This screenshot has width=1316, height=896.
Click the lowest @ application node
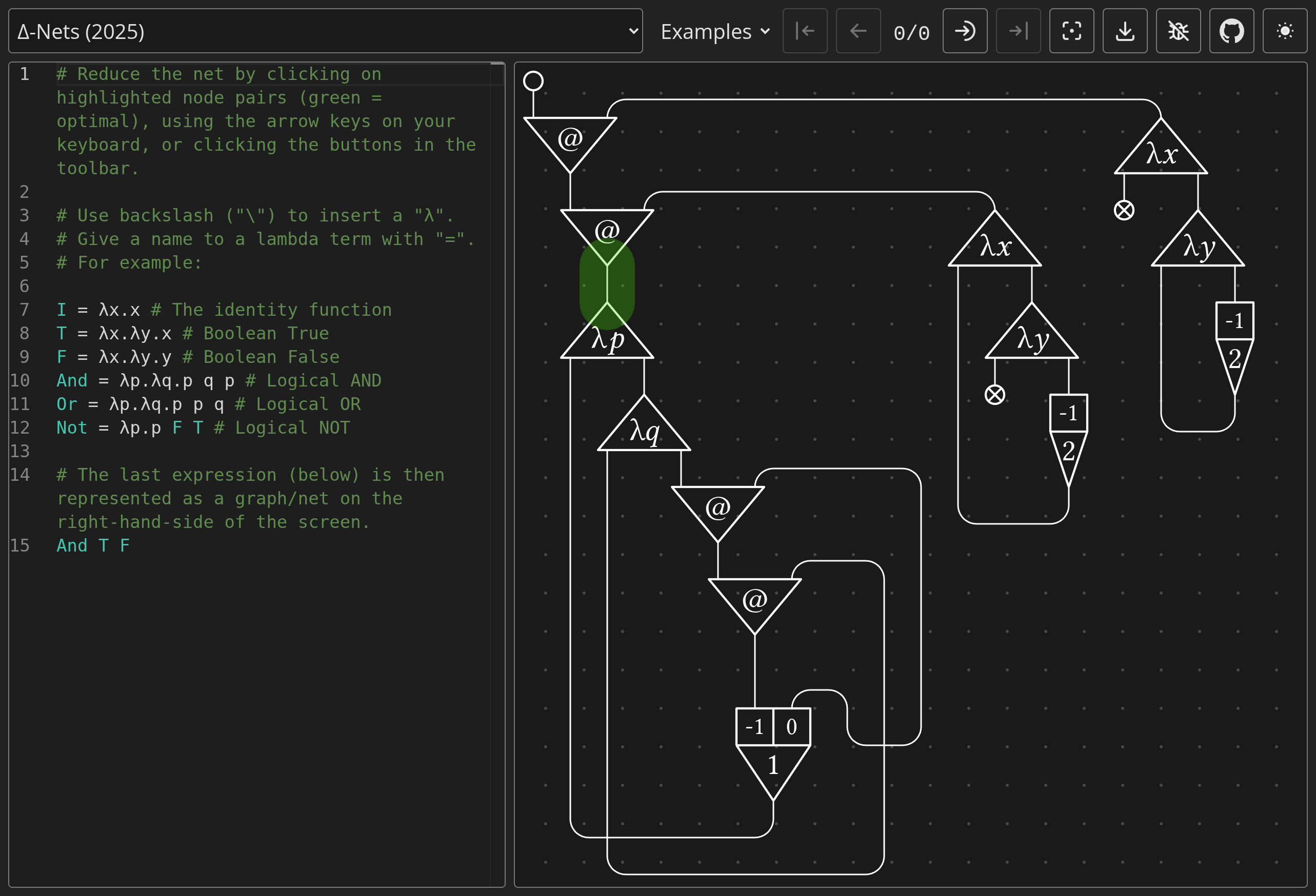[x=755, y=603]
